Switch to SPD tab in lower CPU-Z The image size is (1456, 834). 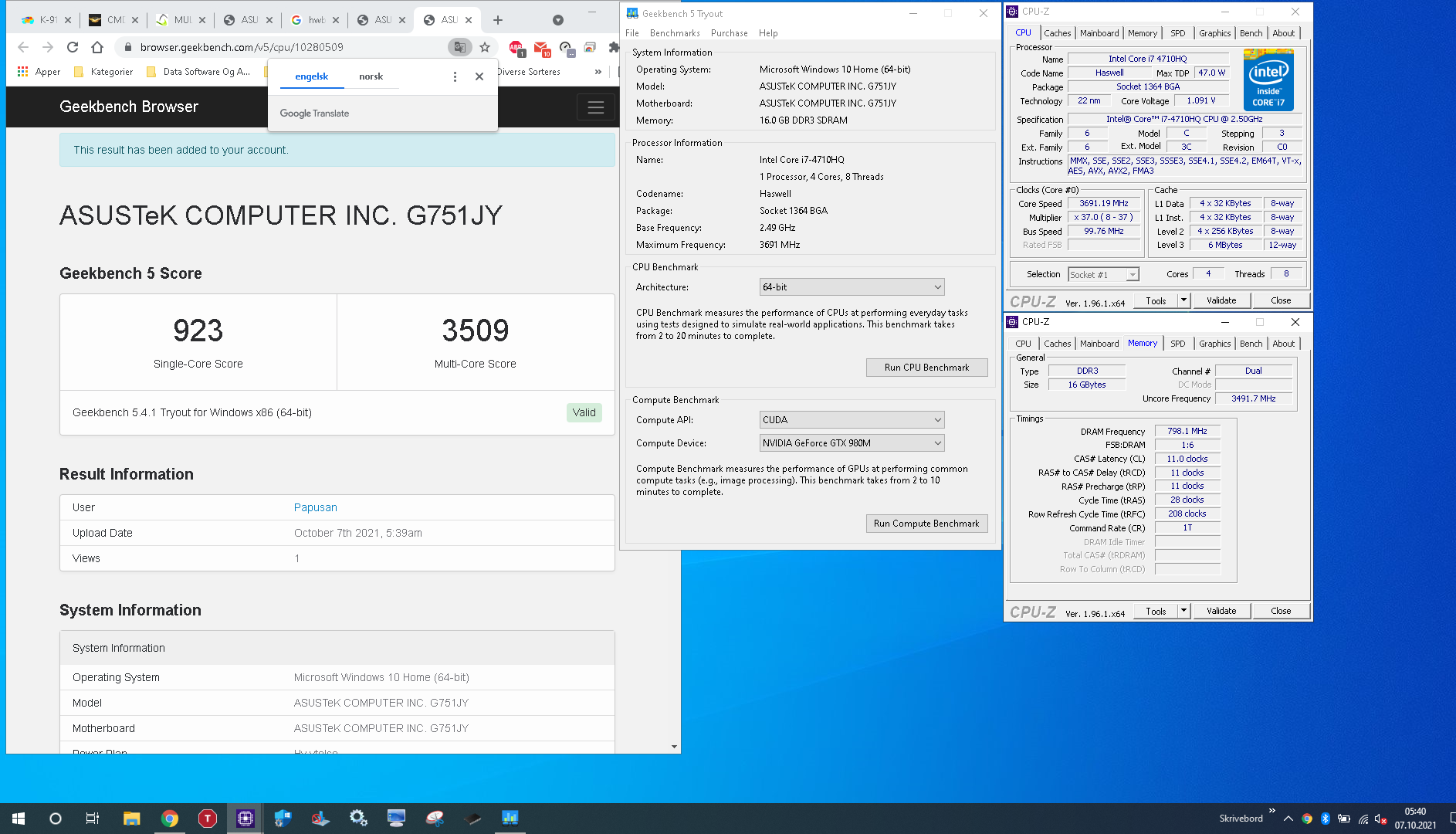click(x=1177, y=344)
